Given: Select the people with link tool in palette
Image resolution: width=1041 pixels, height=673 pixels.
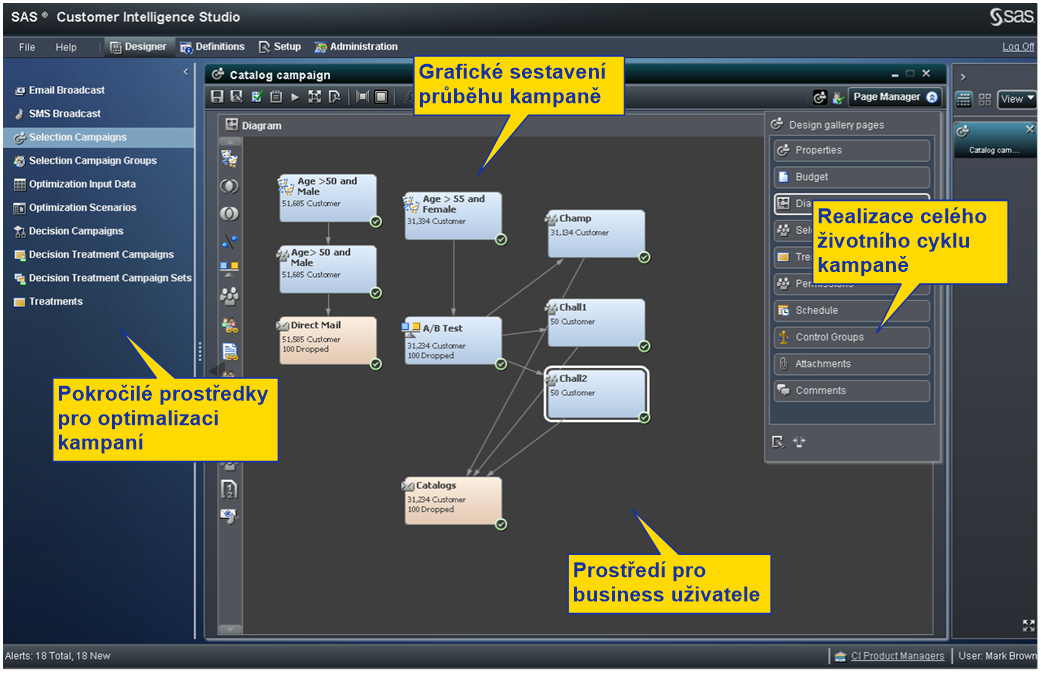Looking at the screenshot, I should [x=230, y=325].
